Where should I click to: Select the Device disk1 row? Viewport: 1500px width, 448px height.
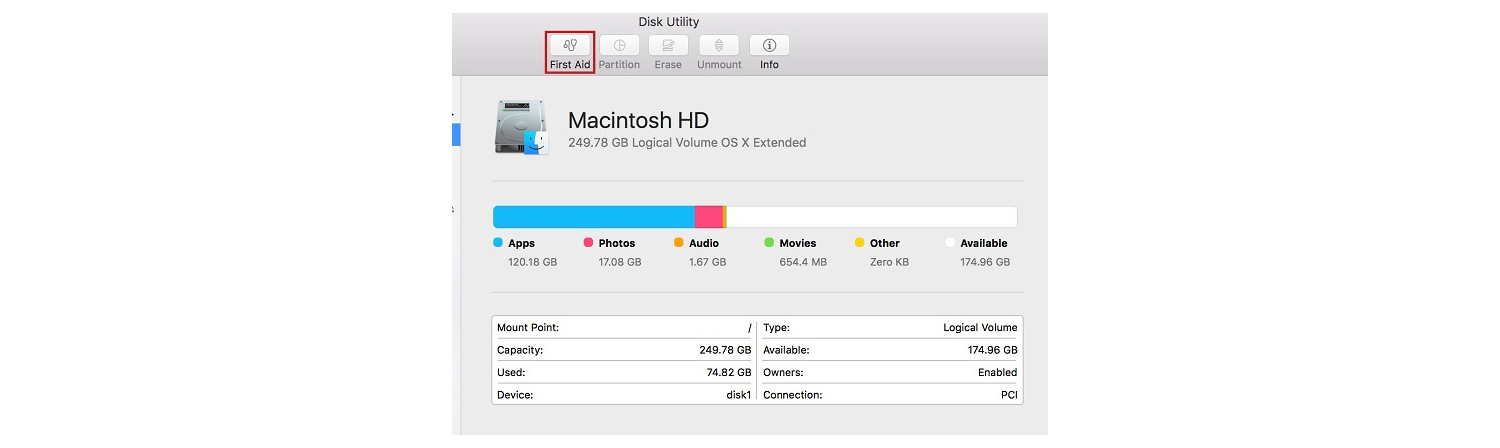[624, 395]
